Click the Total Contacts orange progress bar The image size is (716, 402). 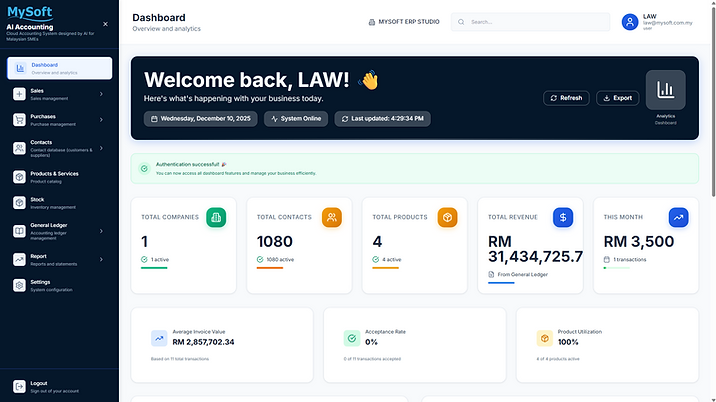point(270,268)
